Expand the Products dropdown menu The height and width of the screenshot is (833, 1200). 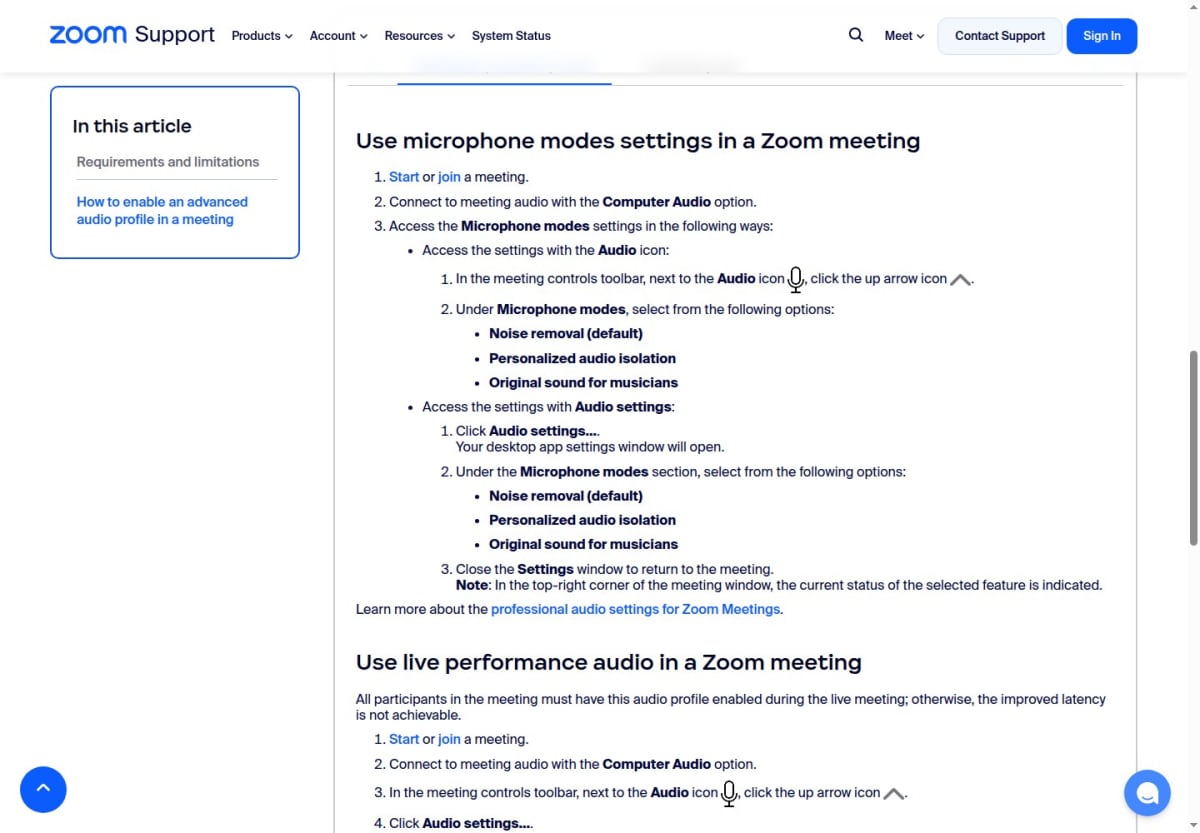pos(262,36)
